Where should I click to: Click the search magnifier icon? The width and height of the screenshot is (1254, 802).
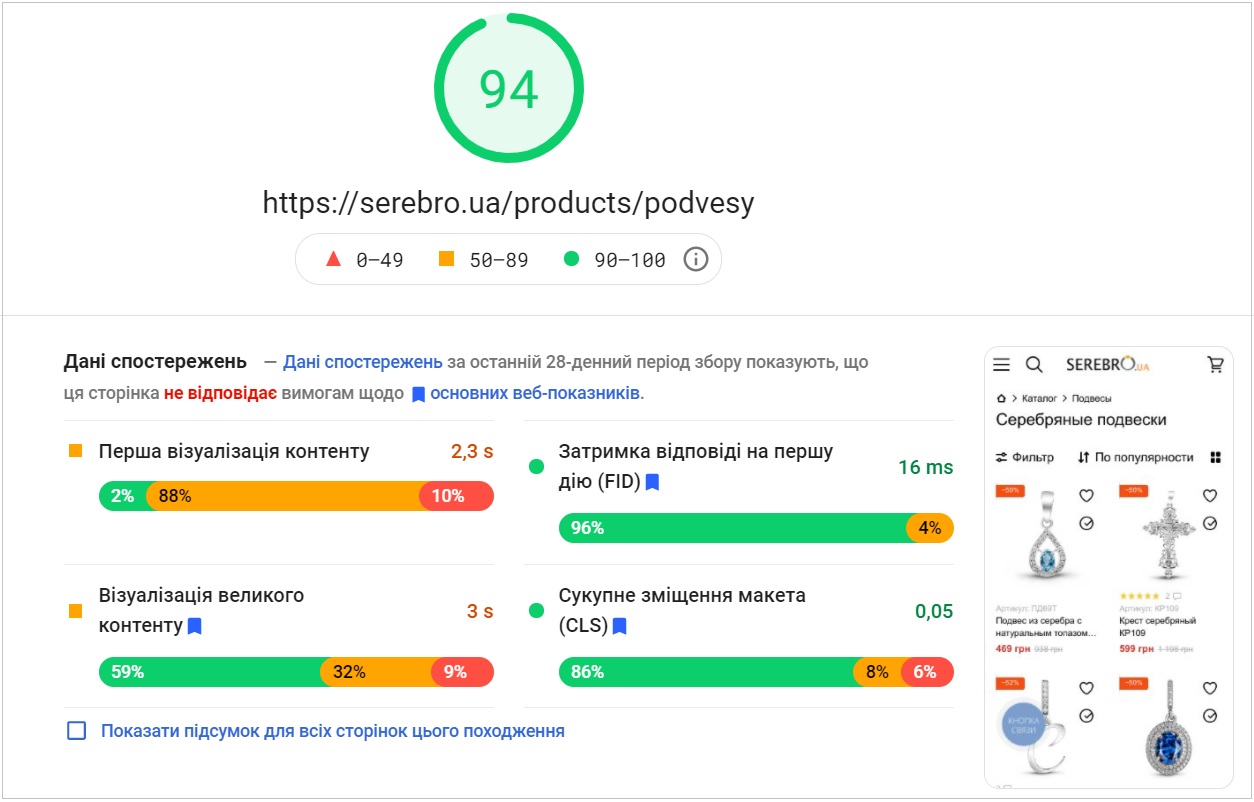coord(1034,365)
